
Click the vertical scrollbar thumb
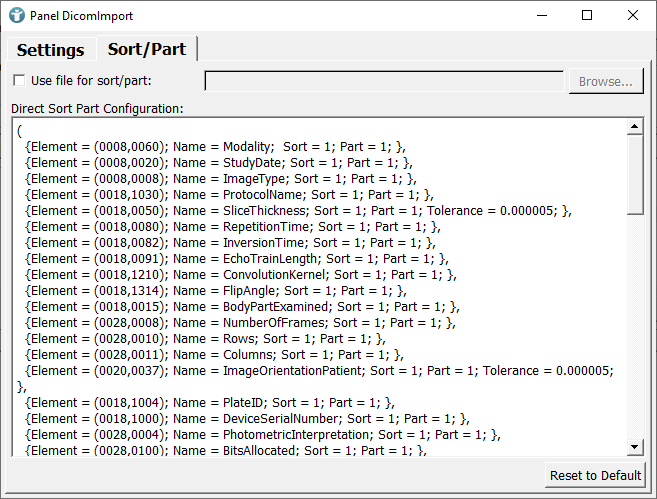pyautogui.click(x=634, y=172)
